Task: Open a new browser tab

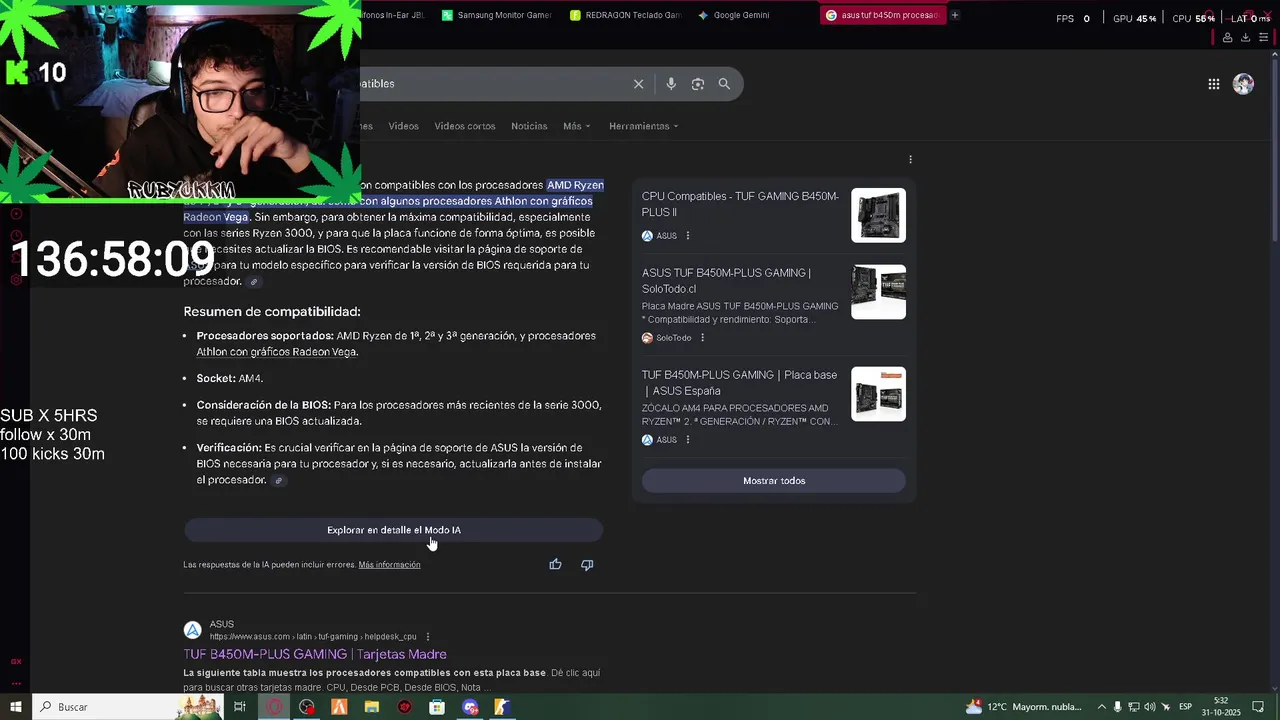Action: point(955,15)
